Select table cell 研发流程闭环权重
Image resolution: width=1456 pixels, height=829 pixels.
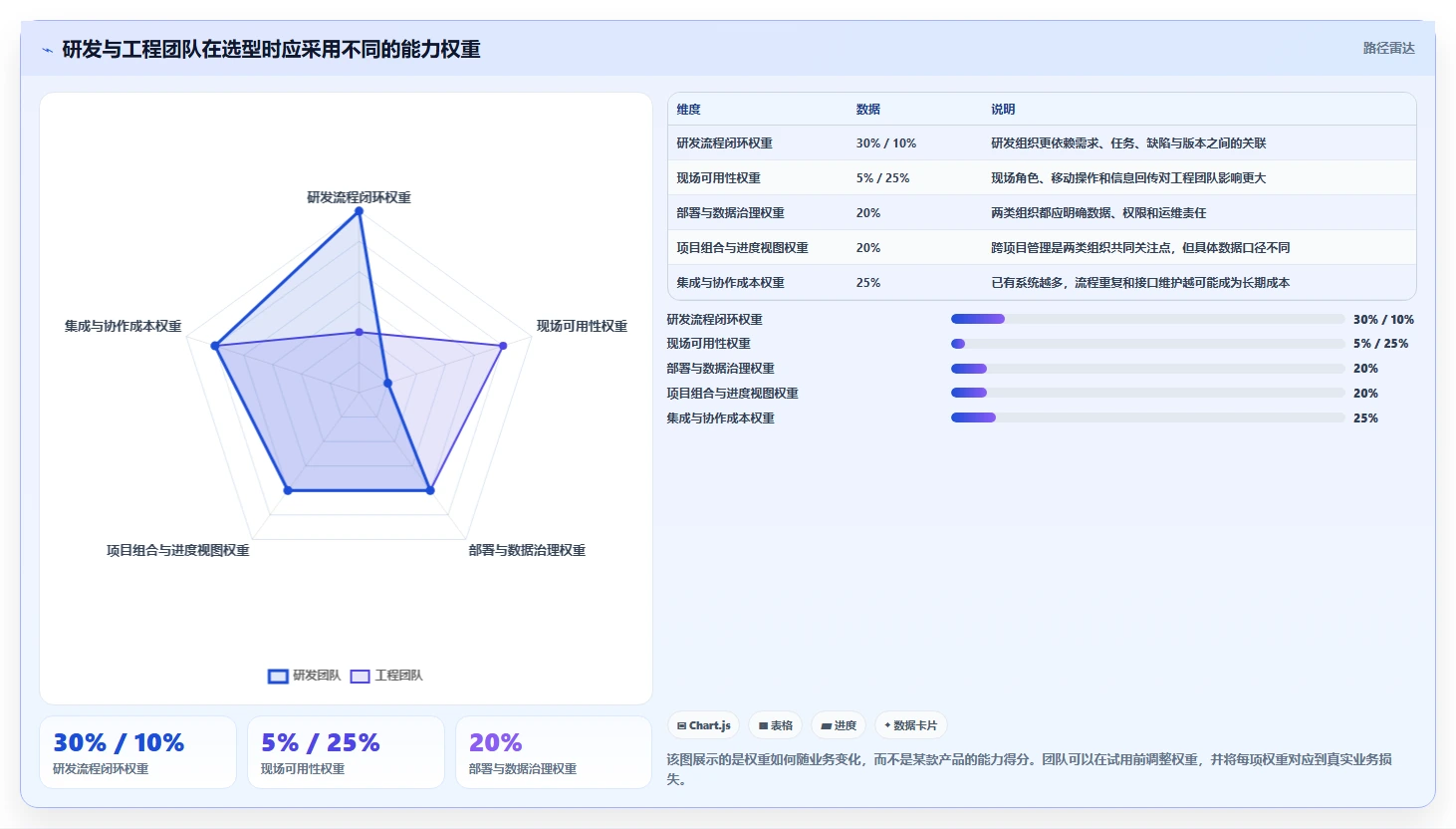click(725, 143)
